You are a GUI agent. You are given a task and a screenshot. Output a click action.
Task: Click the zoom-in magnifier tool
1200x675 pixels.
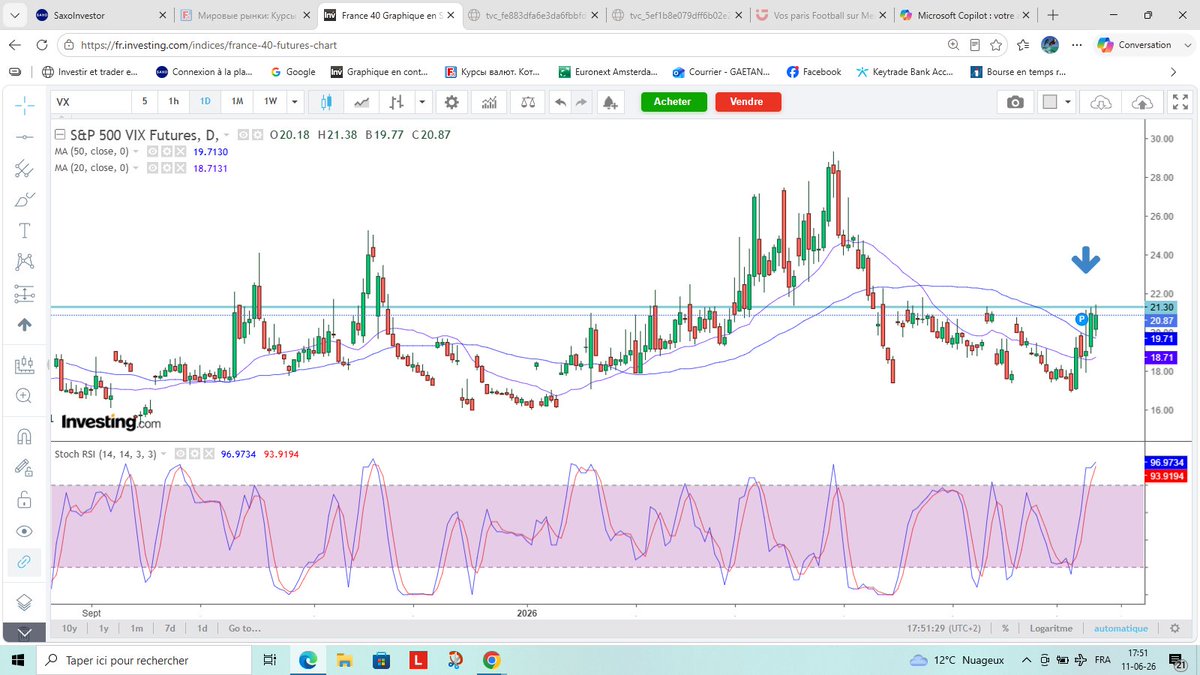[25, 396]
